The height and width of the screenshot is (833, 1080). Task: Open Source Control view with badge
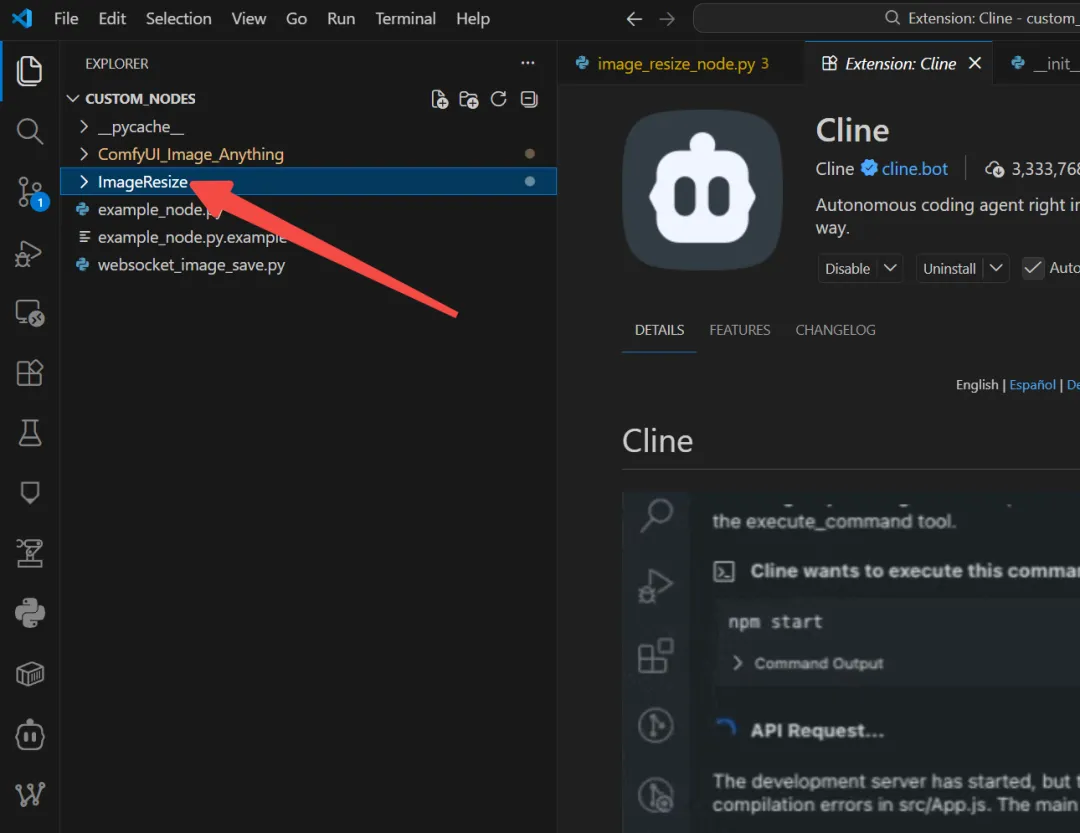point(30,192)
